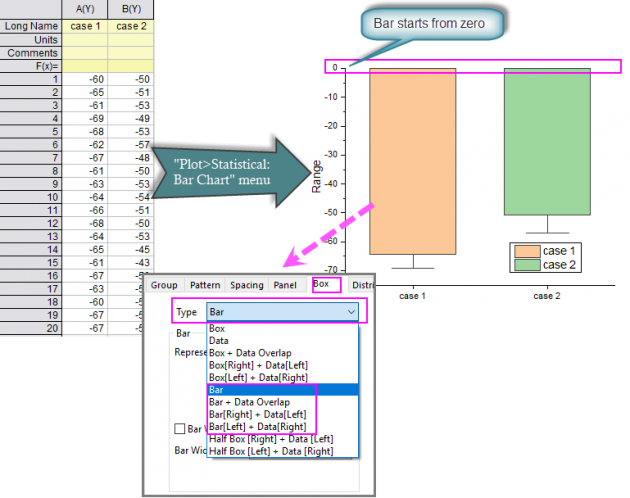Click the Long Name row label
Screen dimensions: 630x498
click(x=29, y=26)
